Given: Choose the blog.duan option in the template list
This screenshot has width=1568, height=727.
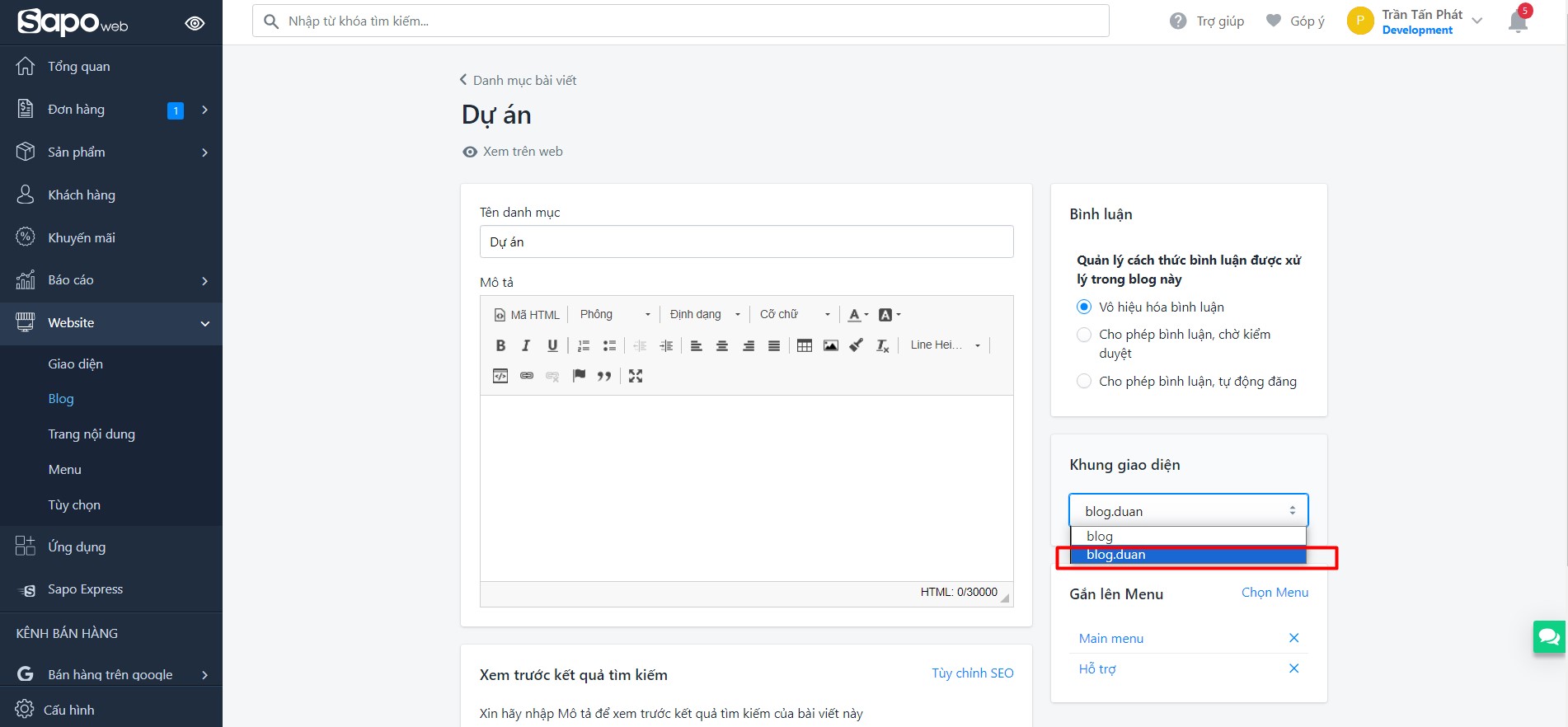Looking at the screenshot, I should click(x=1188, y=555).
